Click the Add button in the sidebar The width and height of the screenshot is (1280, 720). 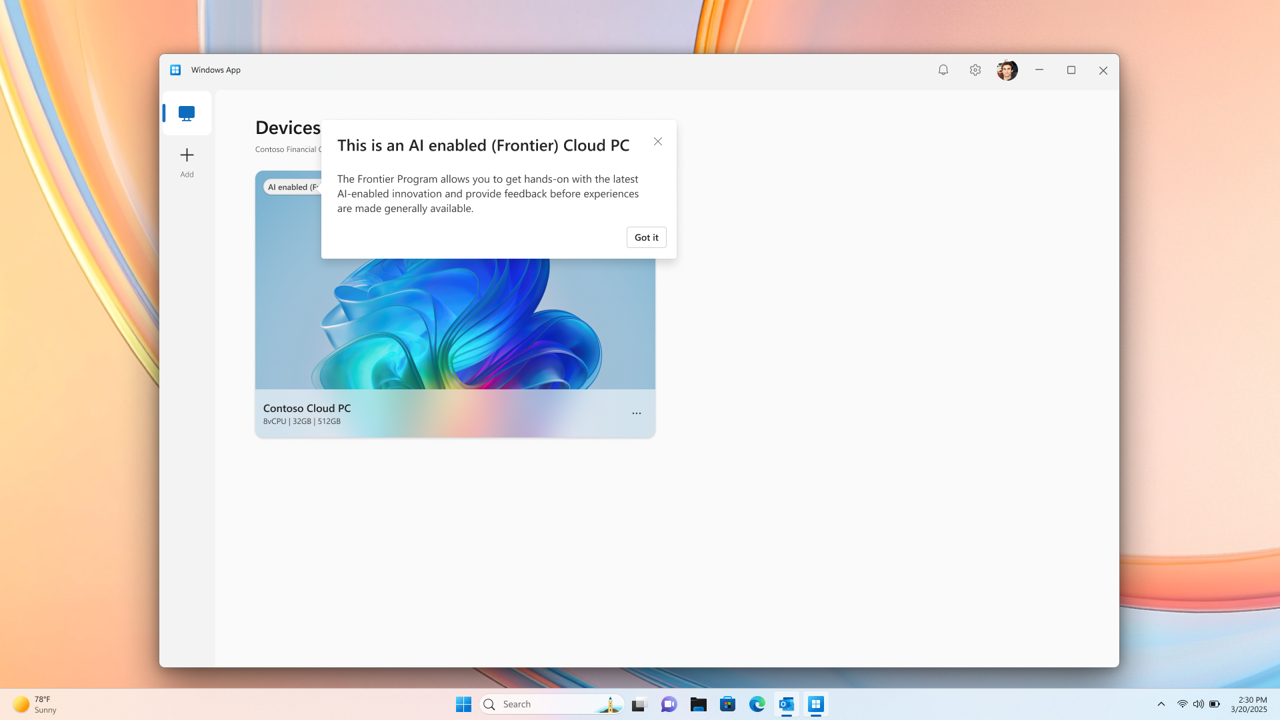click(186, 160)
